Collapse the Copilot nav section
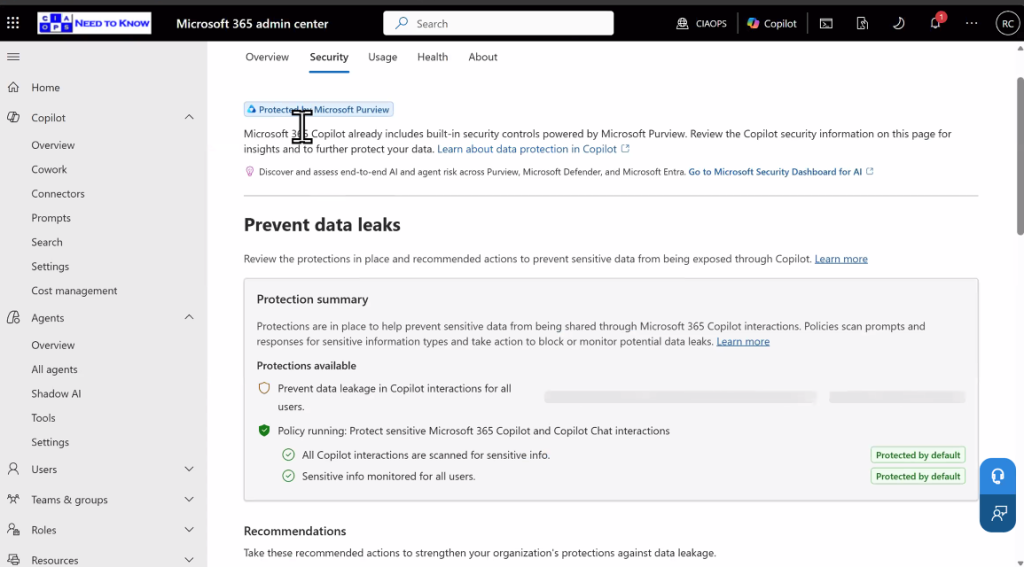 (189, 118)
